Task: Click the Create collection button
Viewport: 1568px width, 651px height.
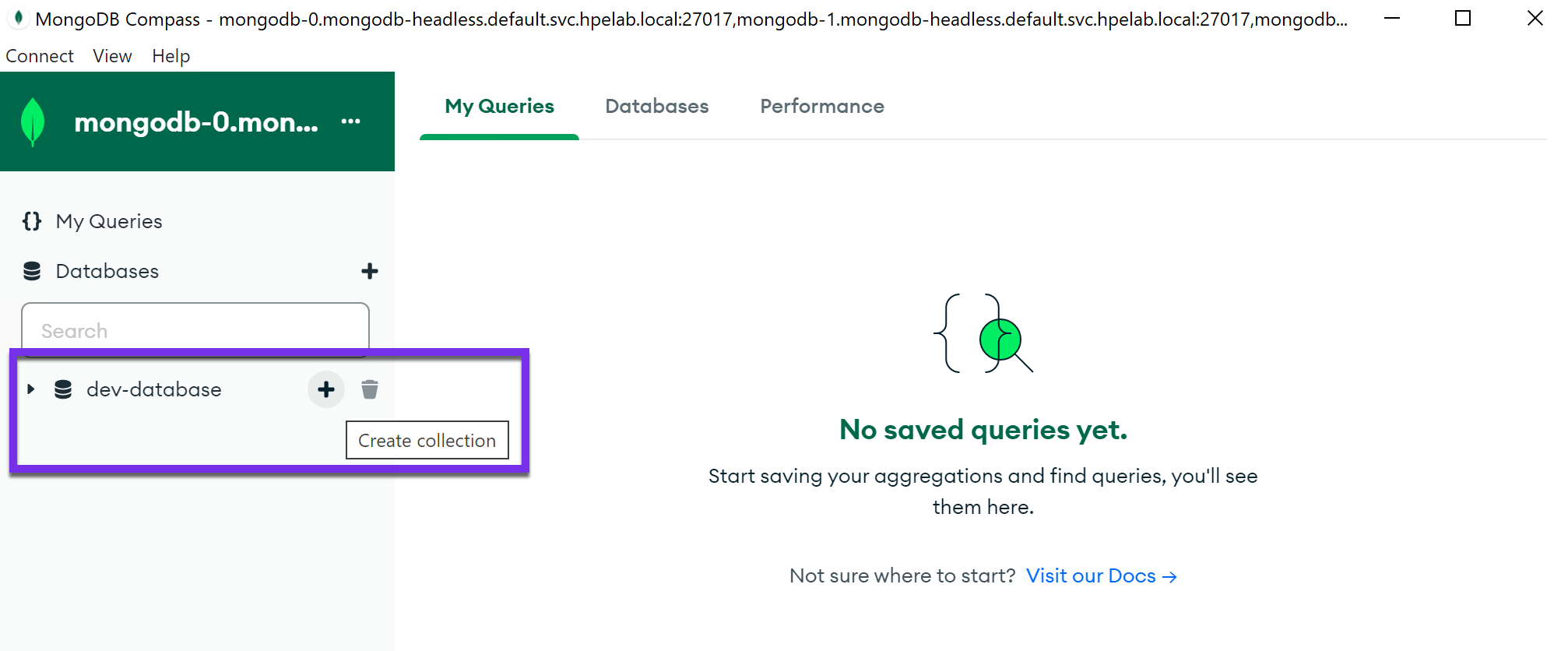Action: [427, 440]
